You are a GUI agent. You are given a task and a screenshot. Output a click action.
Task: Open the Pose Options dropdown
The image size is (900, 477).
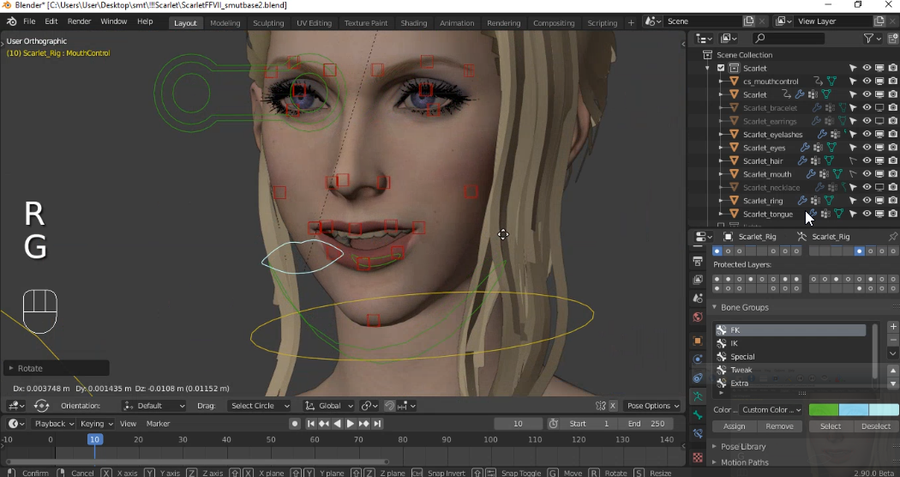coord(653,406)
